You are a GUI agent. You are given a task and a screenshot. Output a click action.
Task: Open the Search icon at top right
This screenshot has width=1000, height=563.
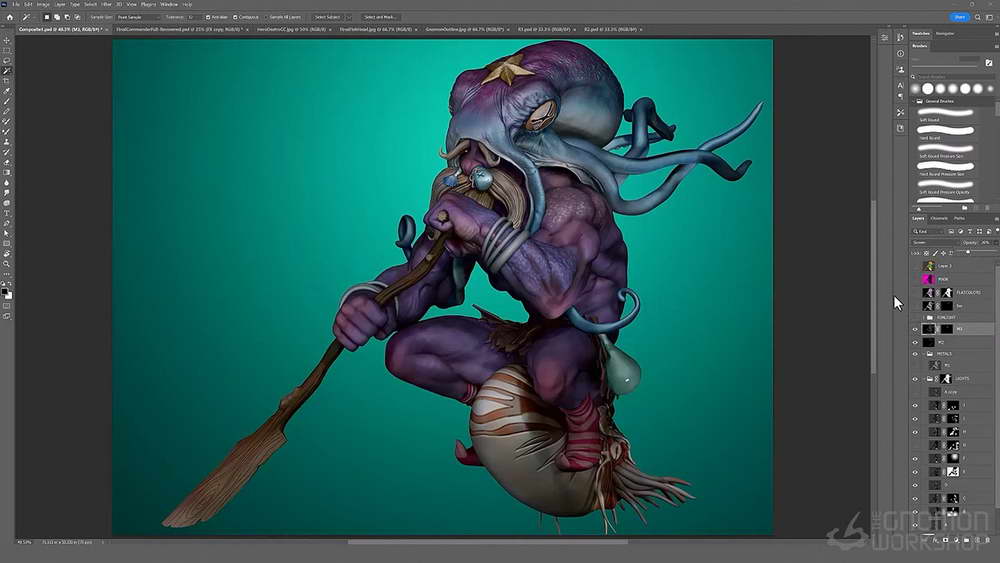(978, 17)
